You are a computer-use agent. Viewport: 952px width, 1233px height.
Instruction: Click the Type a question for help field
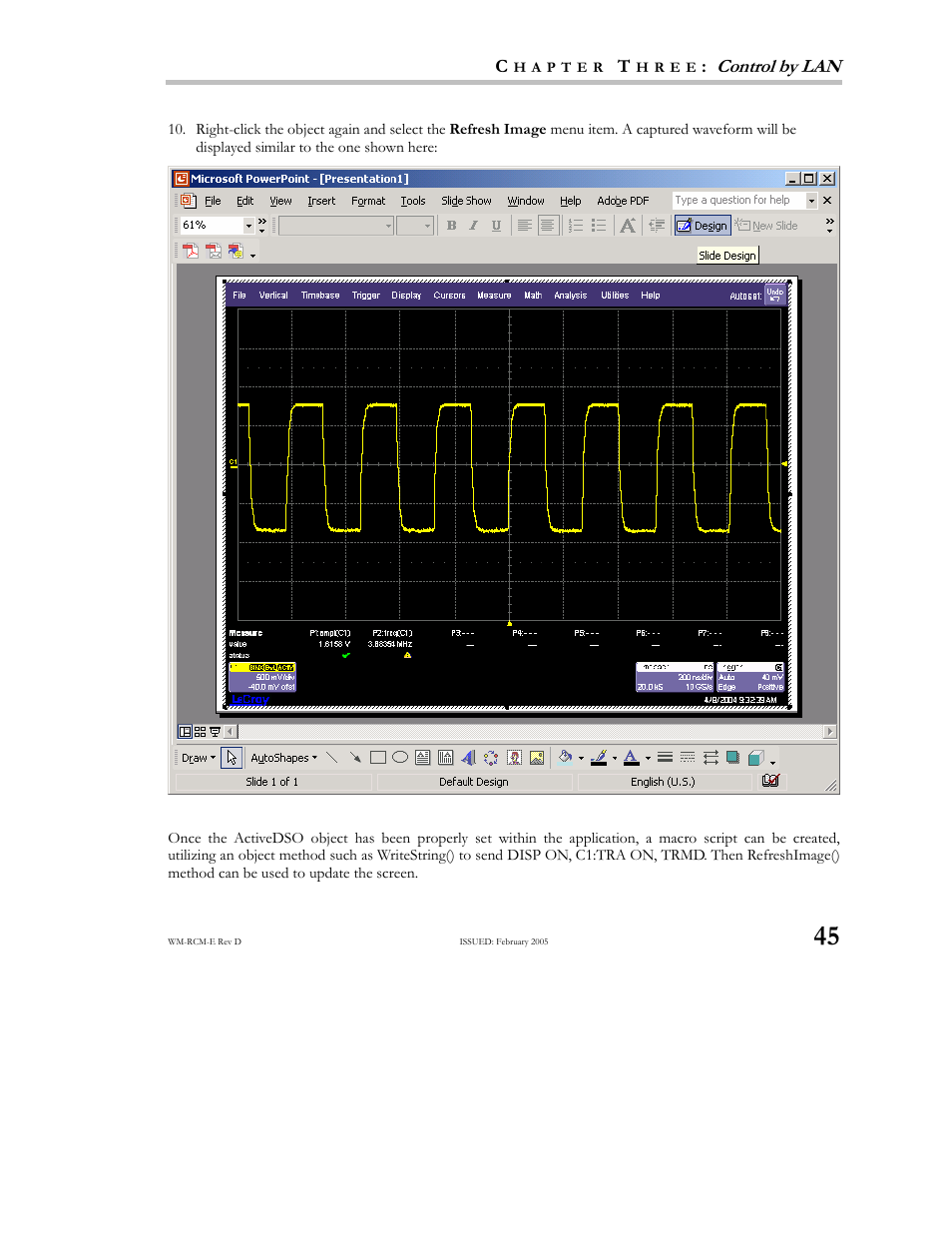point(739,201)
